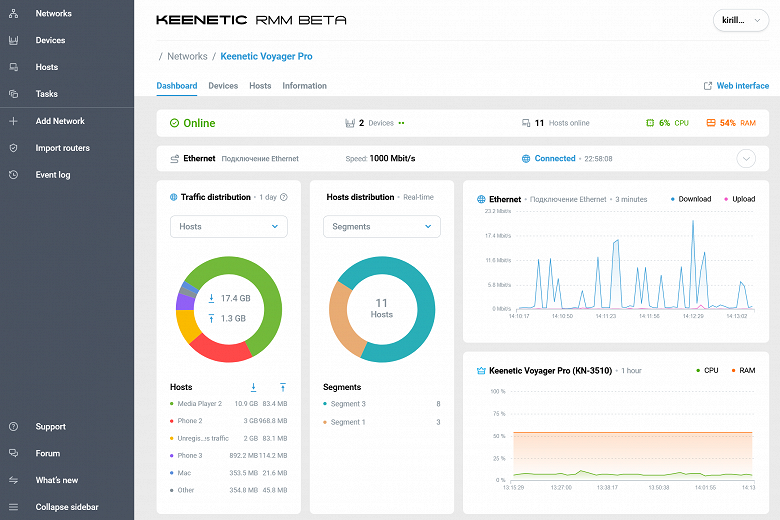Click the Add Network plus icon
Screen dimensions: 780x520
coord(13,121)
